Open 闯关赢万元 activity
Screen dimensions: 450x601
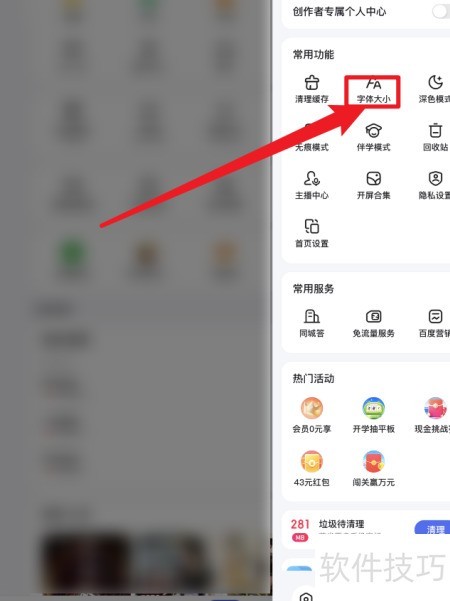373,469
